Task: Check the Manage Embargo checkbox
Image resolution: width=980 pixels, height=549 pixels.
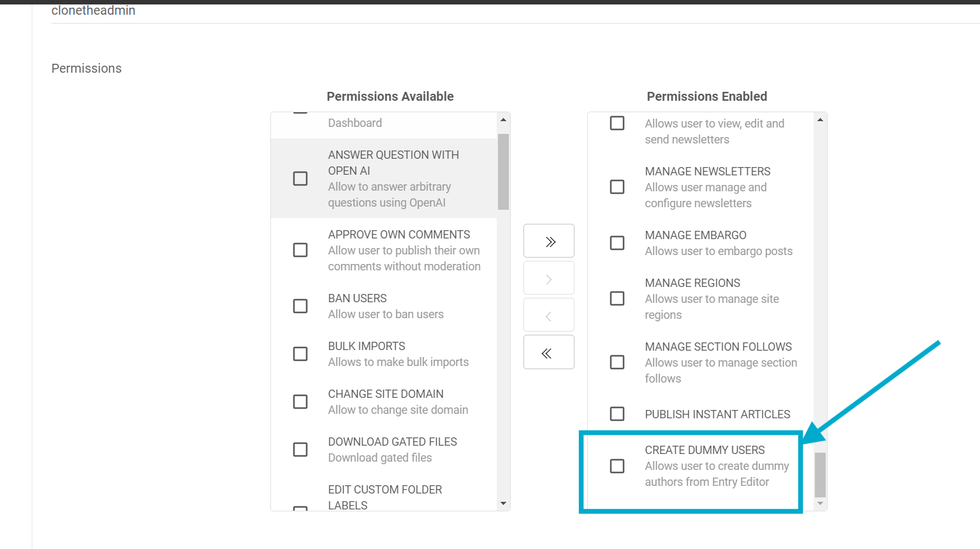Action: point(617,243)
